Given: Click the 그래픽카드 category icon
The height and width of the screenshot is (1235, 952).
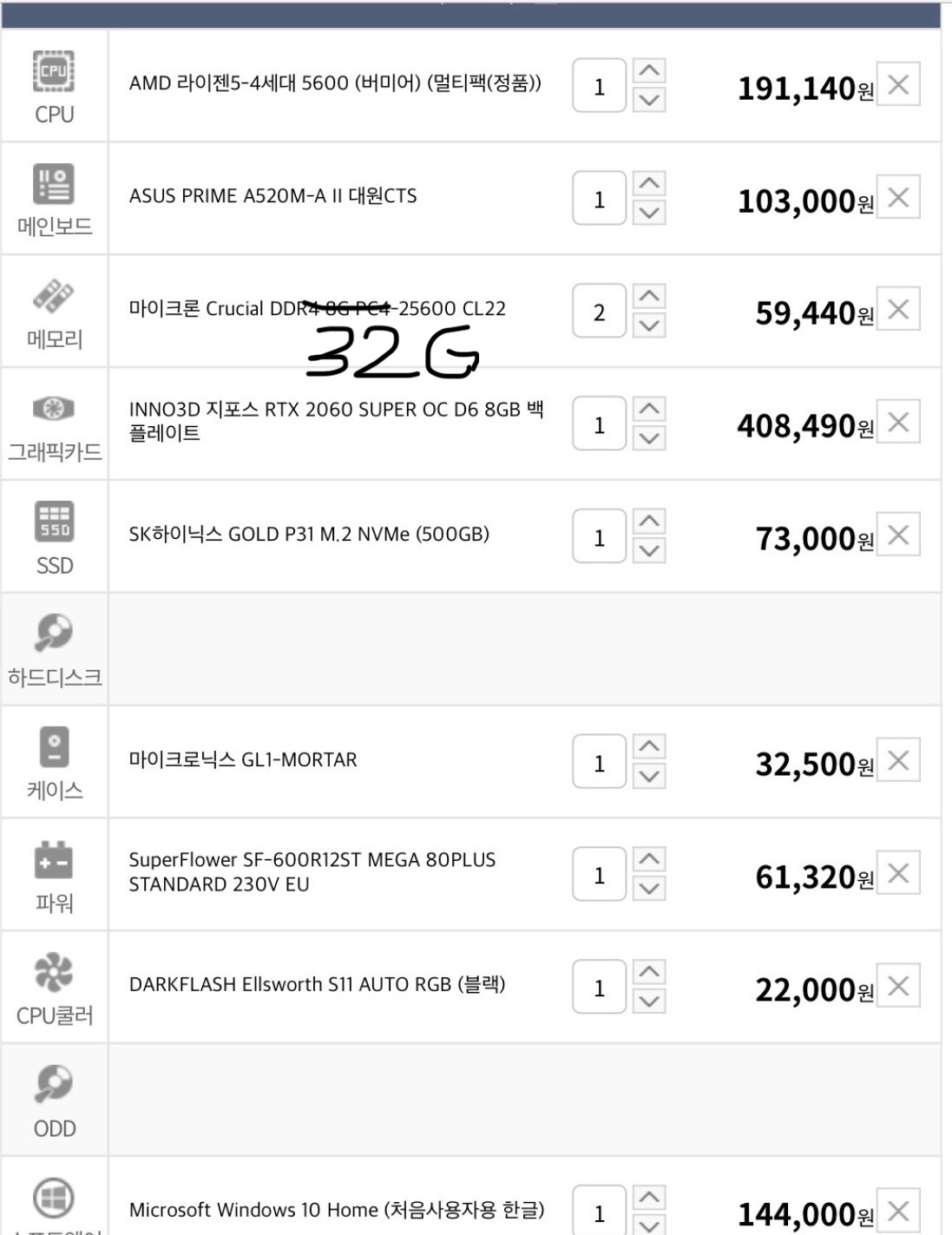Looking at the screenshot, I should pyautogui.click(x=54, y=408).
